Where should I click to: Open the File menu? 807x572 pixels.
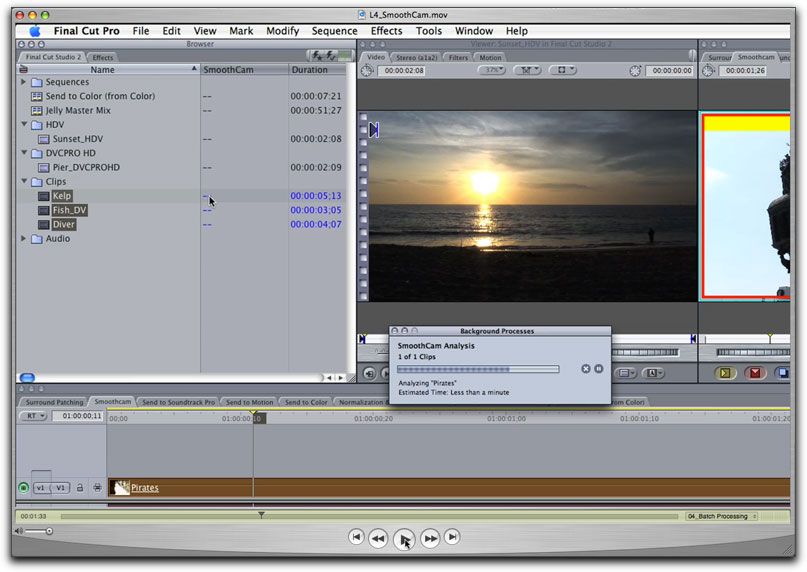(x=141, y=31)
